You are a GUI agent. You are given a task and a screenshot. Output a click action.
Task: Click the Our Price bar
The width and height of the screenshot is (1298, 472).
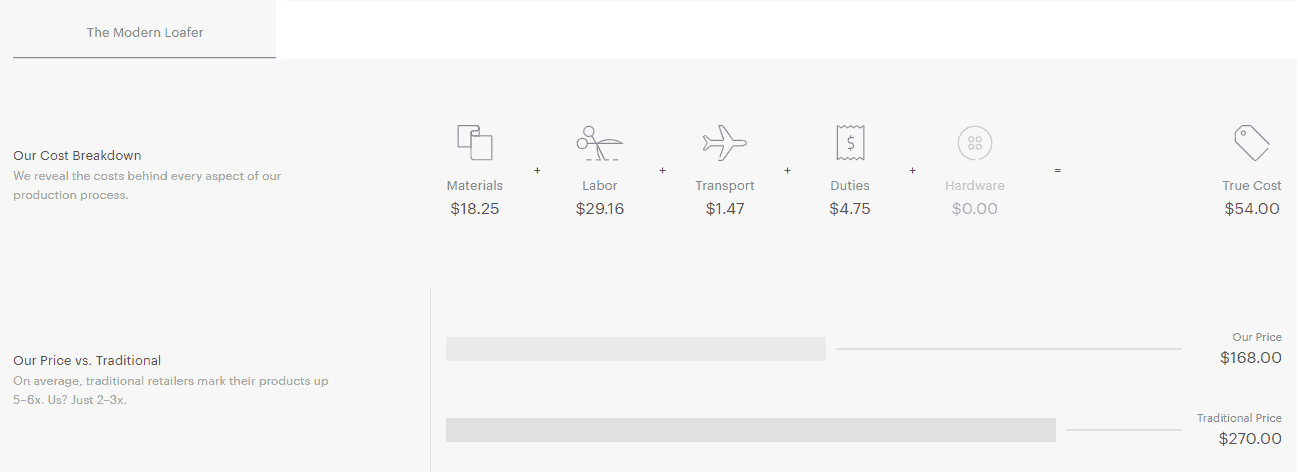(635, 349)
